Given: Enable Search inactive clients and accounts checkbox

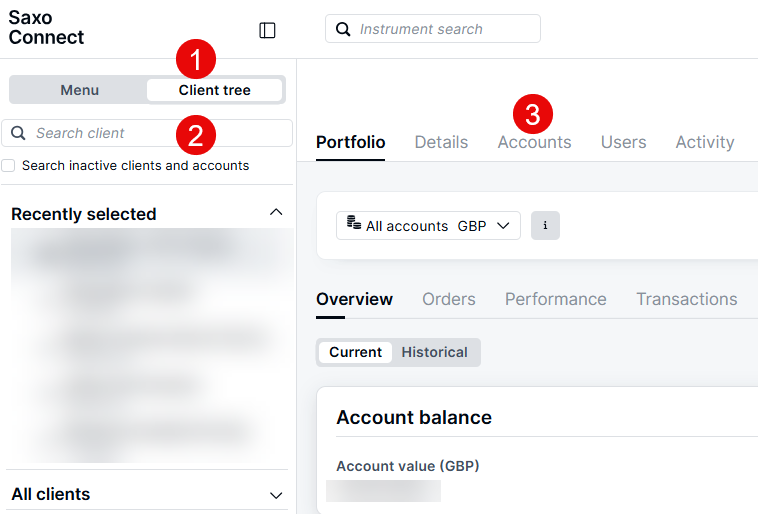Looking at the screenshot, I should (x=8, y=165).
